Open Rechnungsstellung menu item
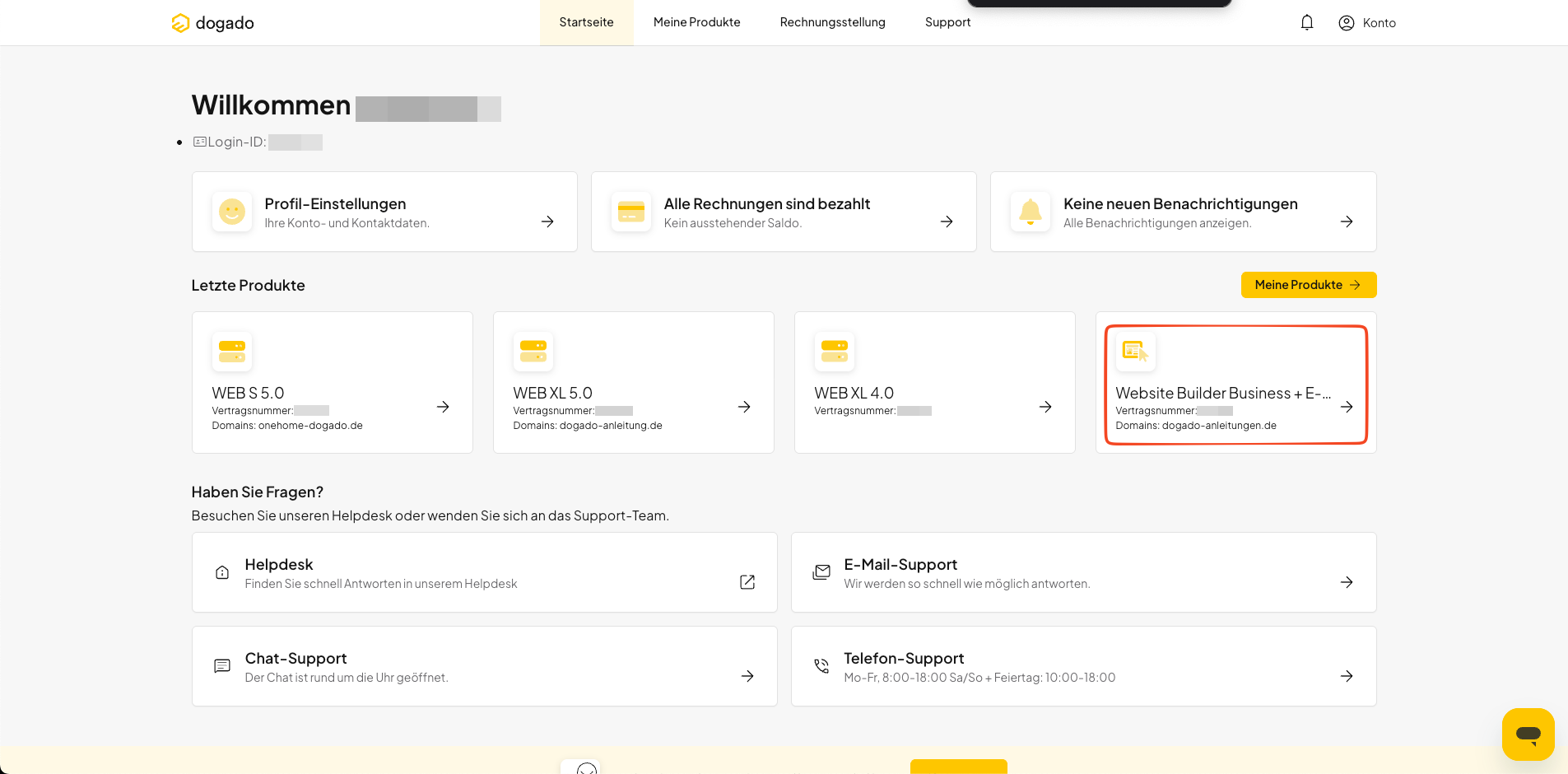This screenshot has height=774, width=1568. pos(832,22)
